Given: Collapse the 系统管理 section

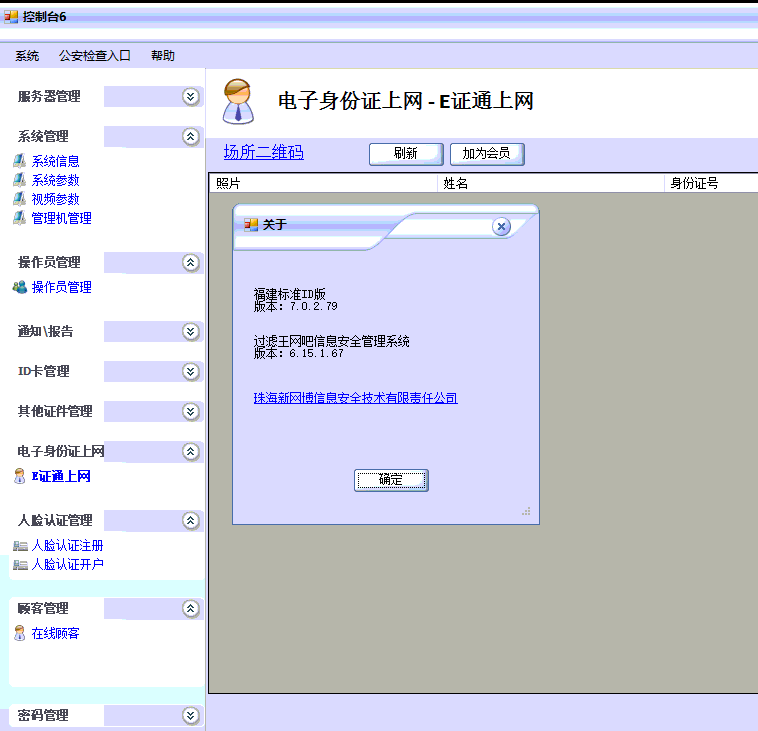Looking at the screenshot, I should 191,137.
